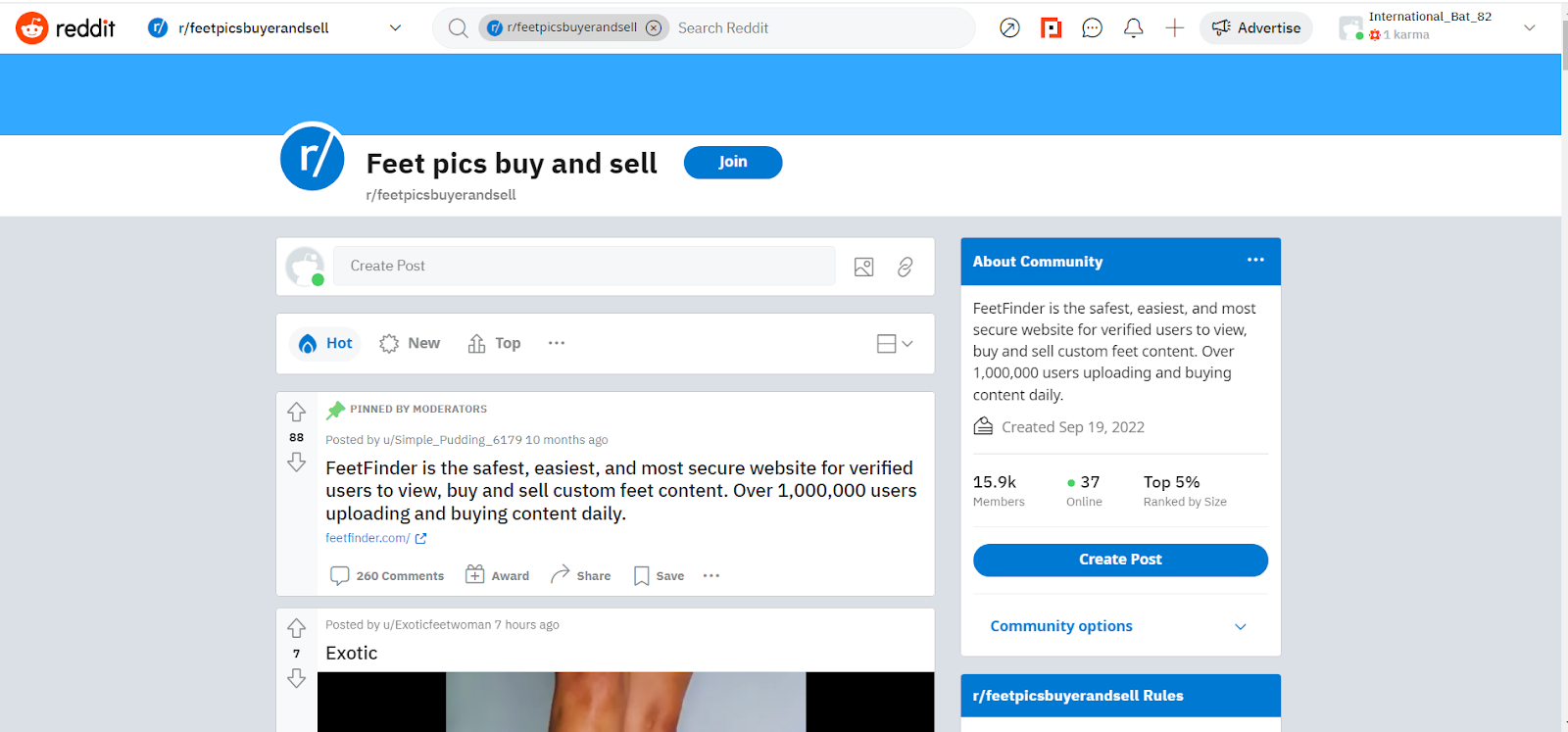Viewport: 1568px width, 732px height.
Task: Select the link post icon
Action: pos(906,267)
